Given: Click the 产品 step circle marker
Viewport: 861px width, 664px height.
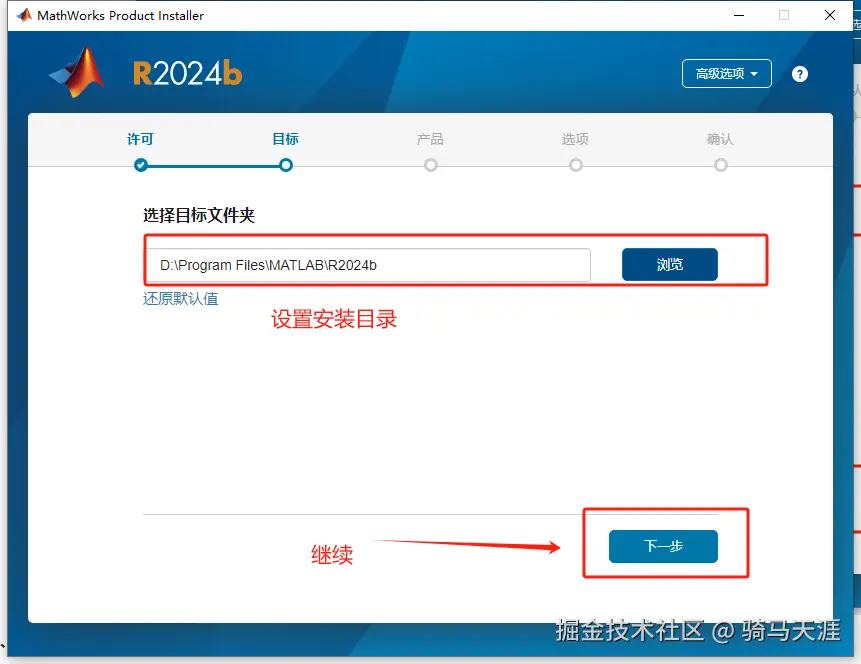Looking at the screenshot, I should pyautogui.click(x=431, y=165).
